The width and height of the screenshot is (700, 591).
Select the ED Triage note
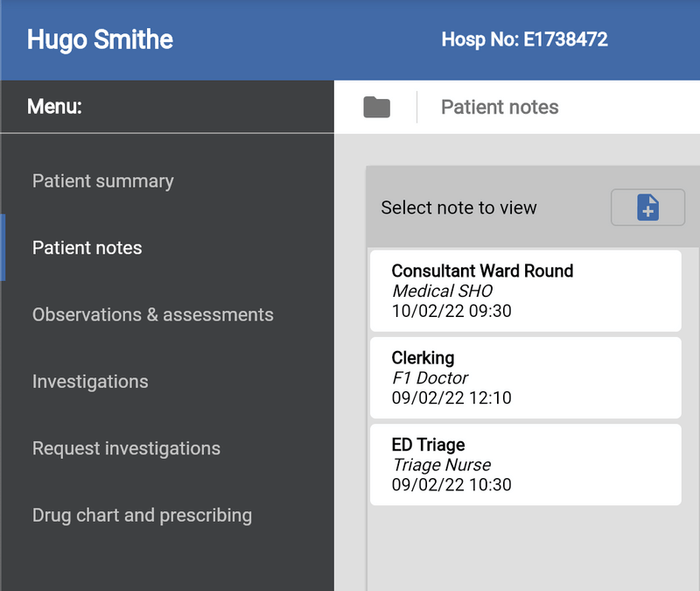tap(525, 464)
